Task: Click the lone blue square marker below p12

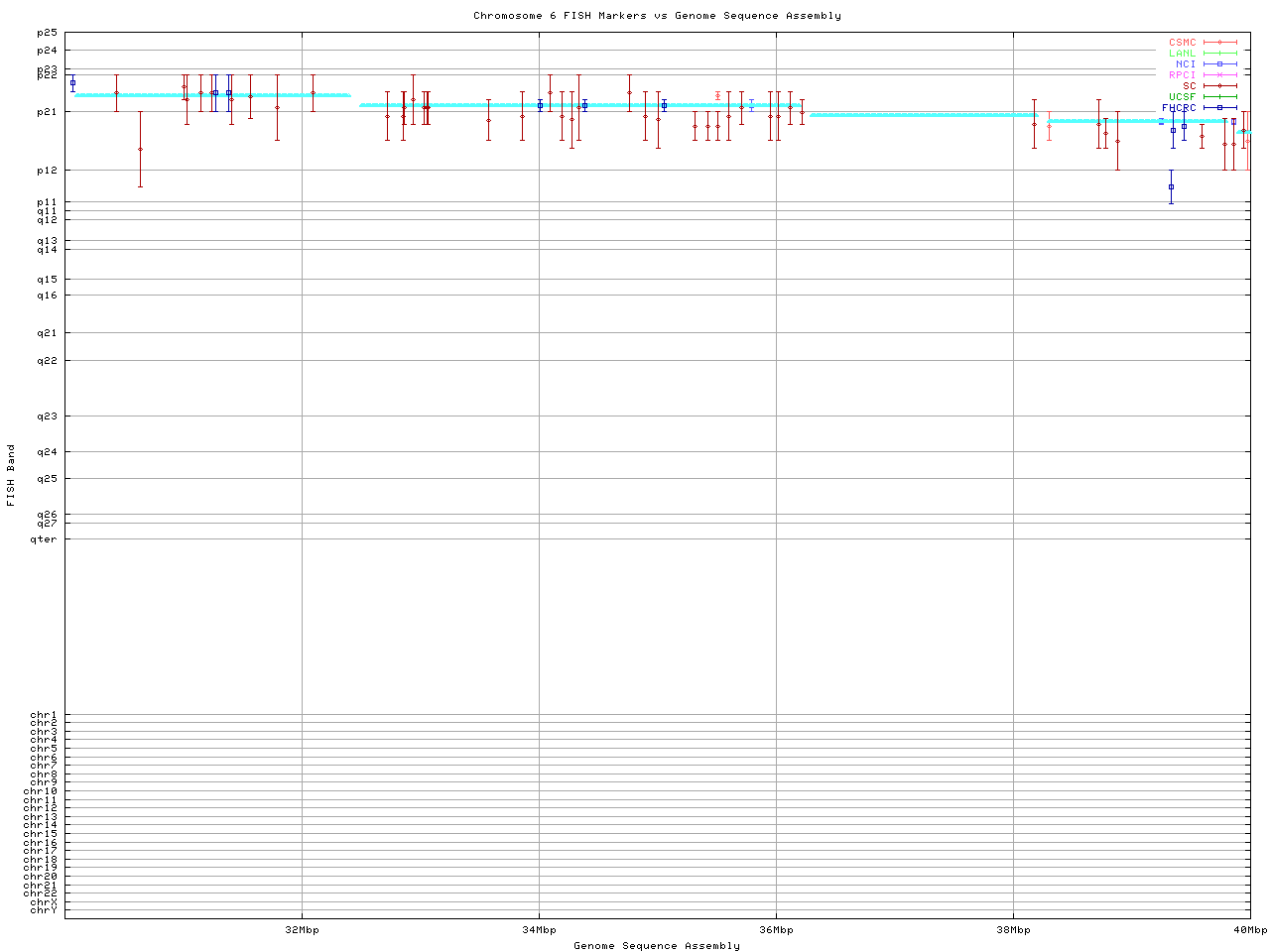Action: 1171,186
